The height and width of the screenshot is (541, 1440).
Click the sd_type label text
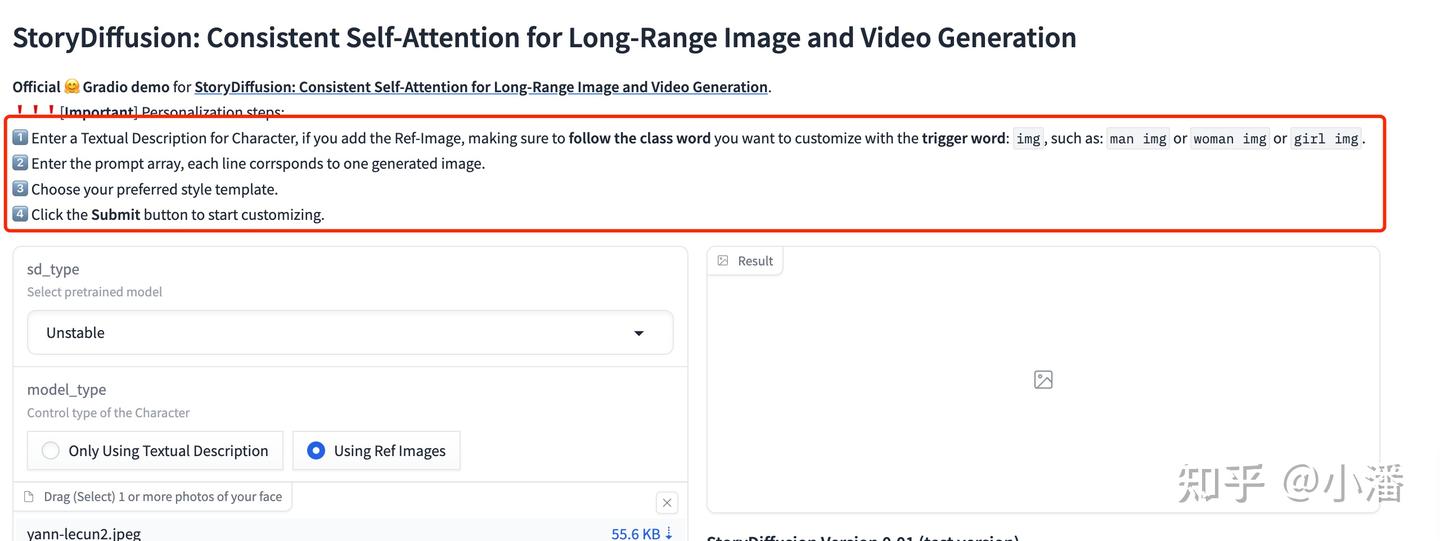pos(53,269)
